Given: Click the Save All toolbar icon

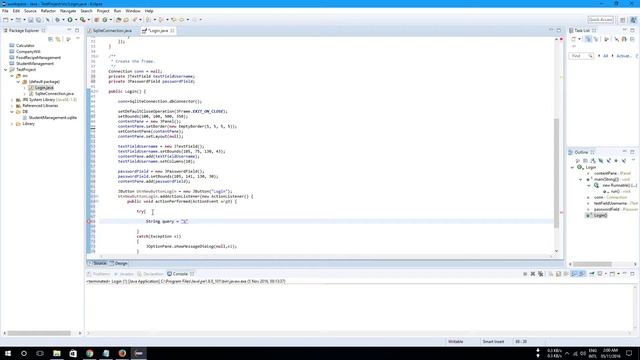Looking at the screenshot, I should (38, 20).
